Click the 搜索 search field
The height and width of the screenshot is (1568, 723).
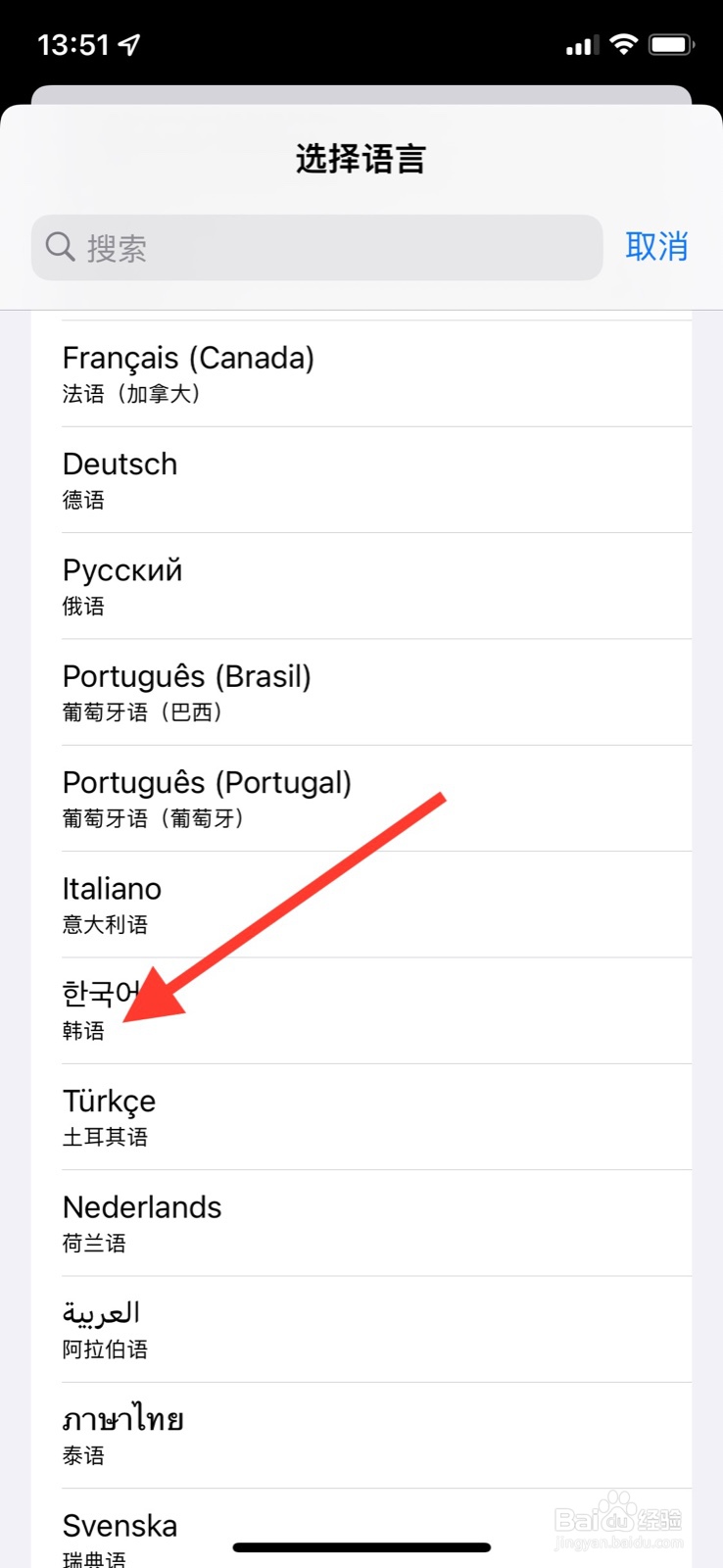pyautogui.click(x=316, y=248)
